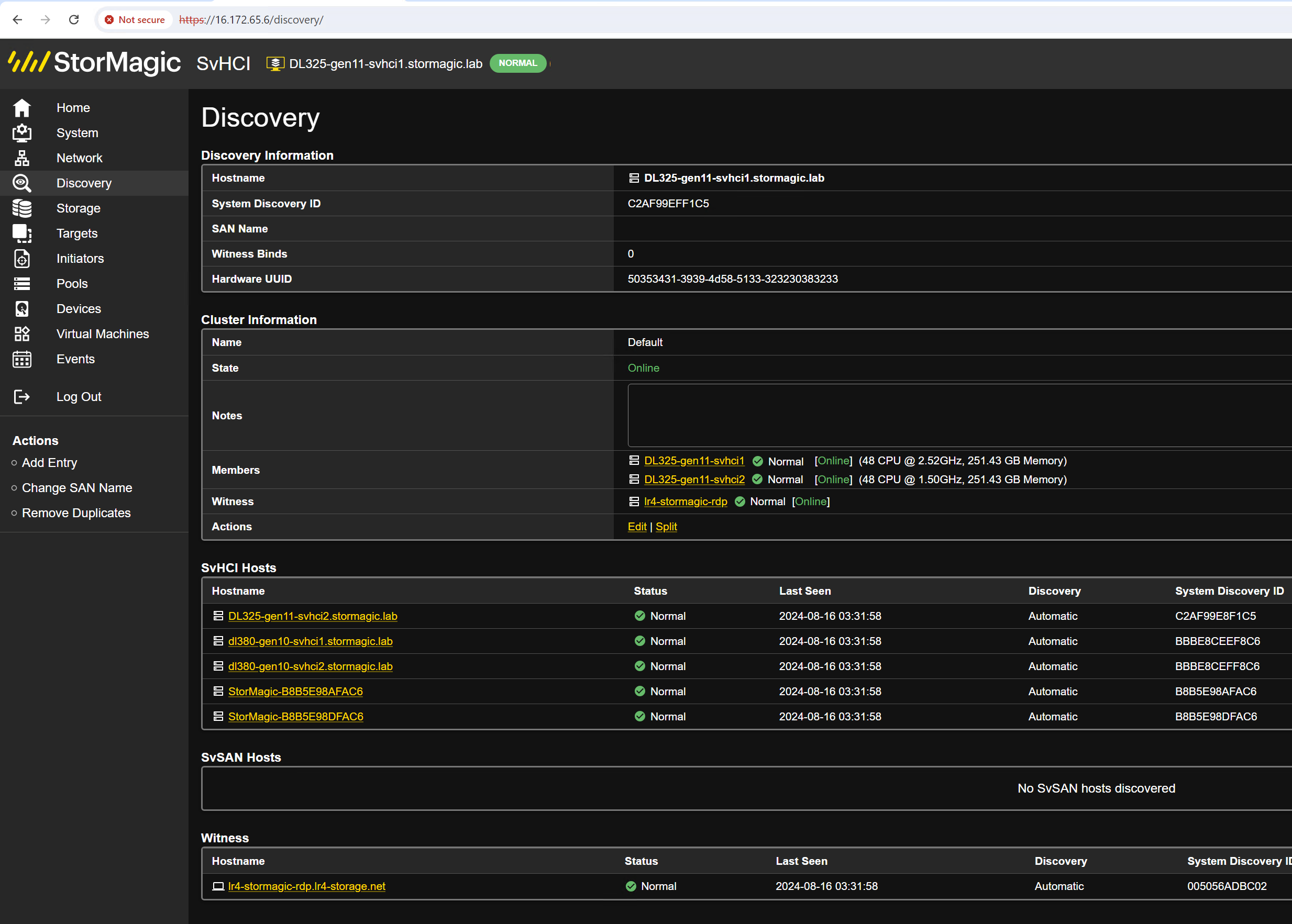
Task: Click the StorMagic logo
Action: click(x=94, y=63)
